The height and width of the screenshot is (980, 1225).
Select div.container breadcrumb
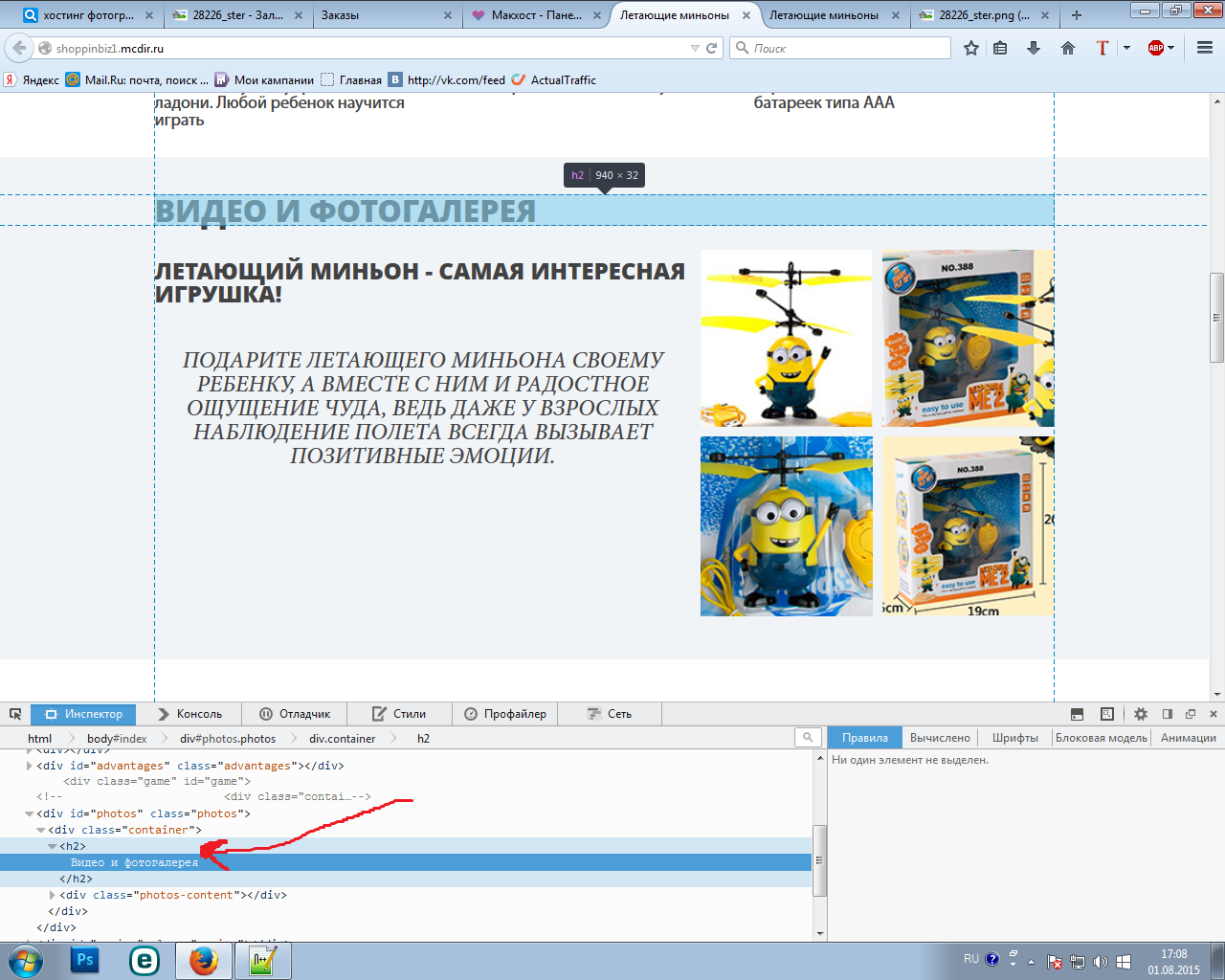(342, 738)
